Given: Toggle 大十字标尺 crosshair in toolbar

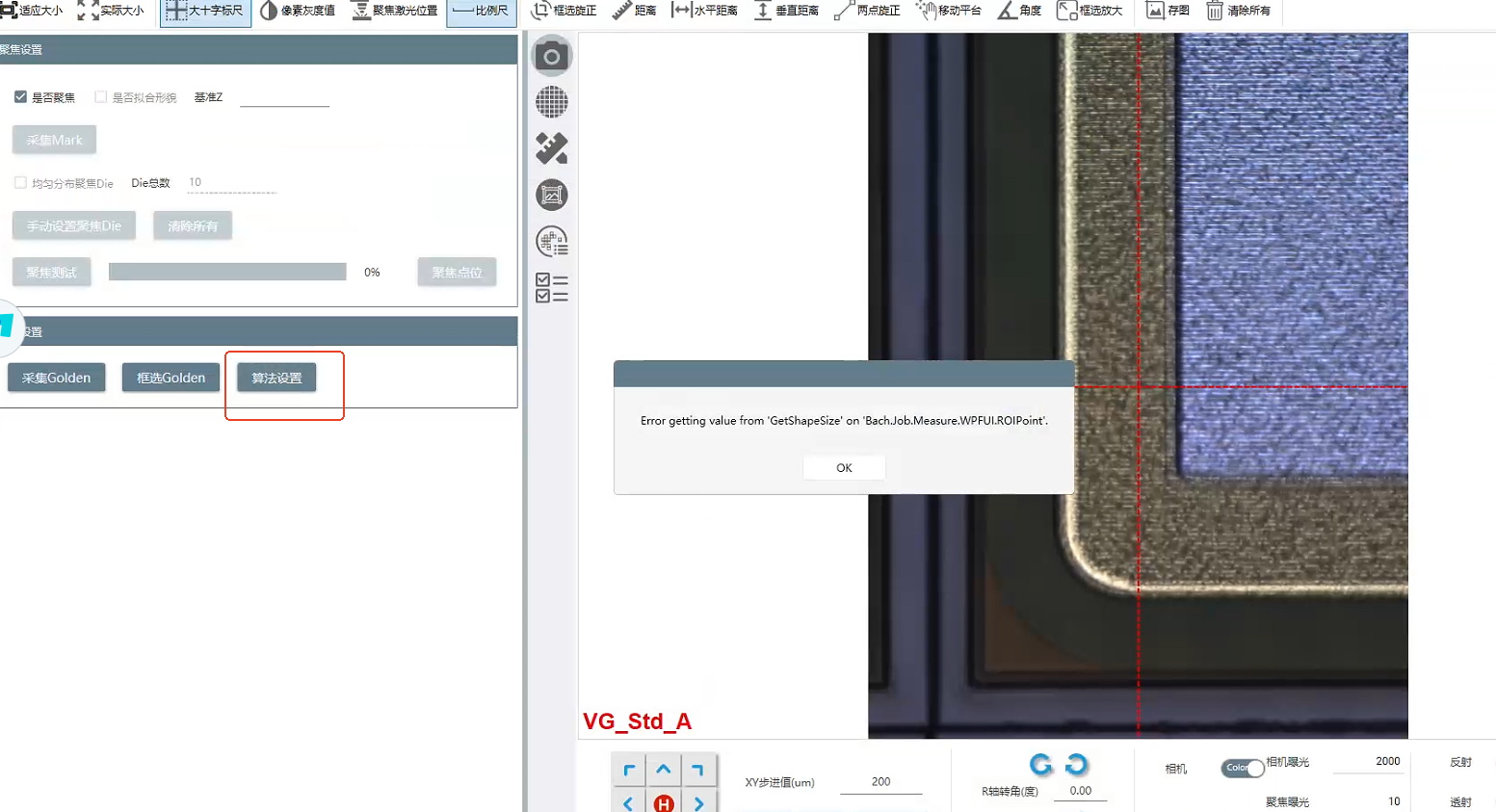Looking at the screenshot, I should pyautogui.click(x=205, y=11).
